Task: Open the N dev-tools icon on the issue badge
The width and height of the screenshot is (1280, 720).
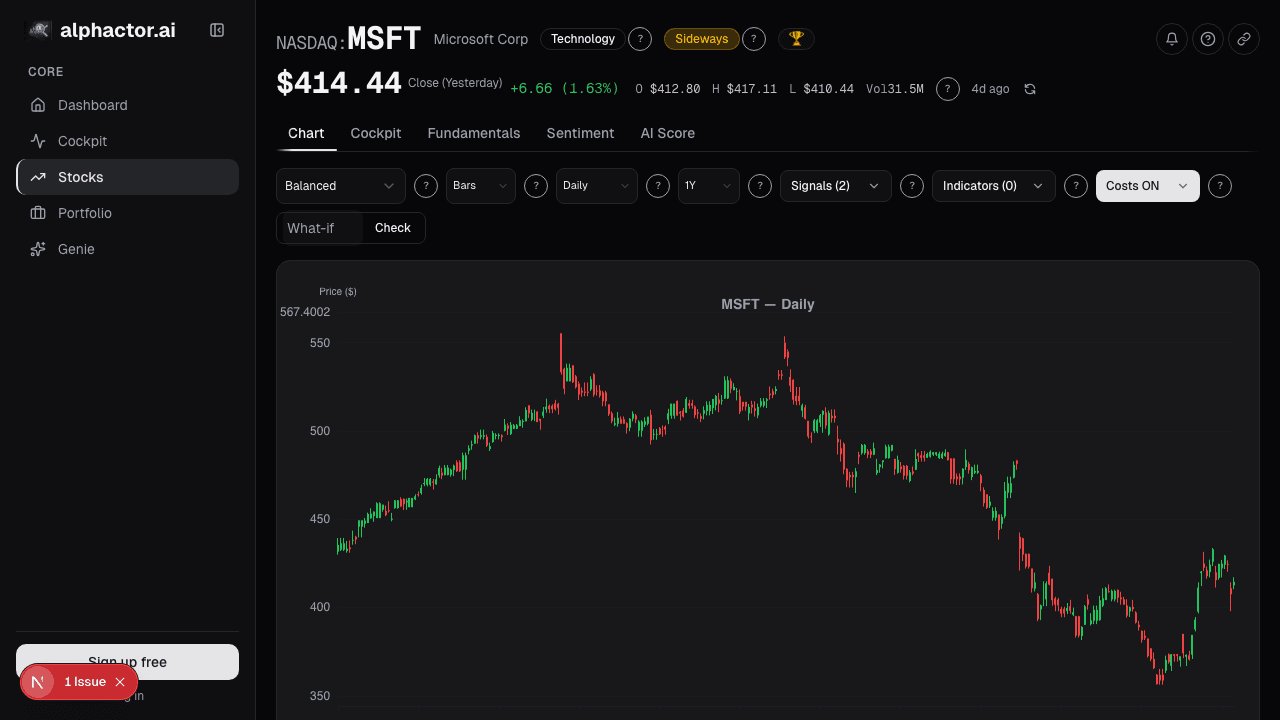Action: click(38, 682)
